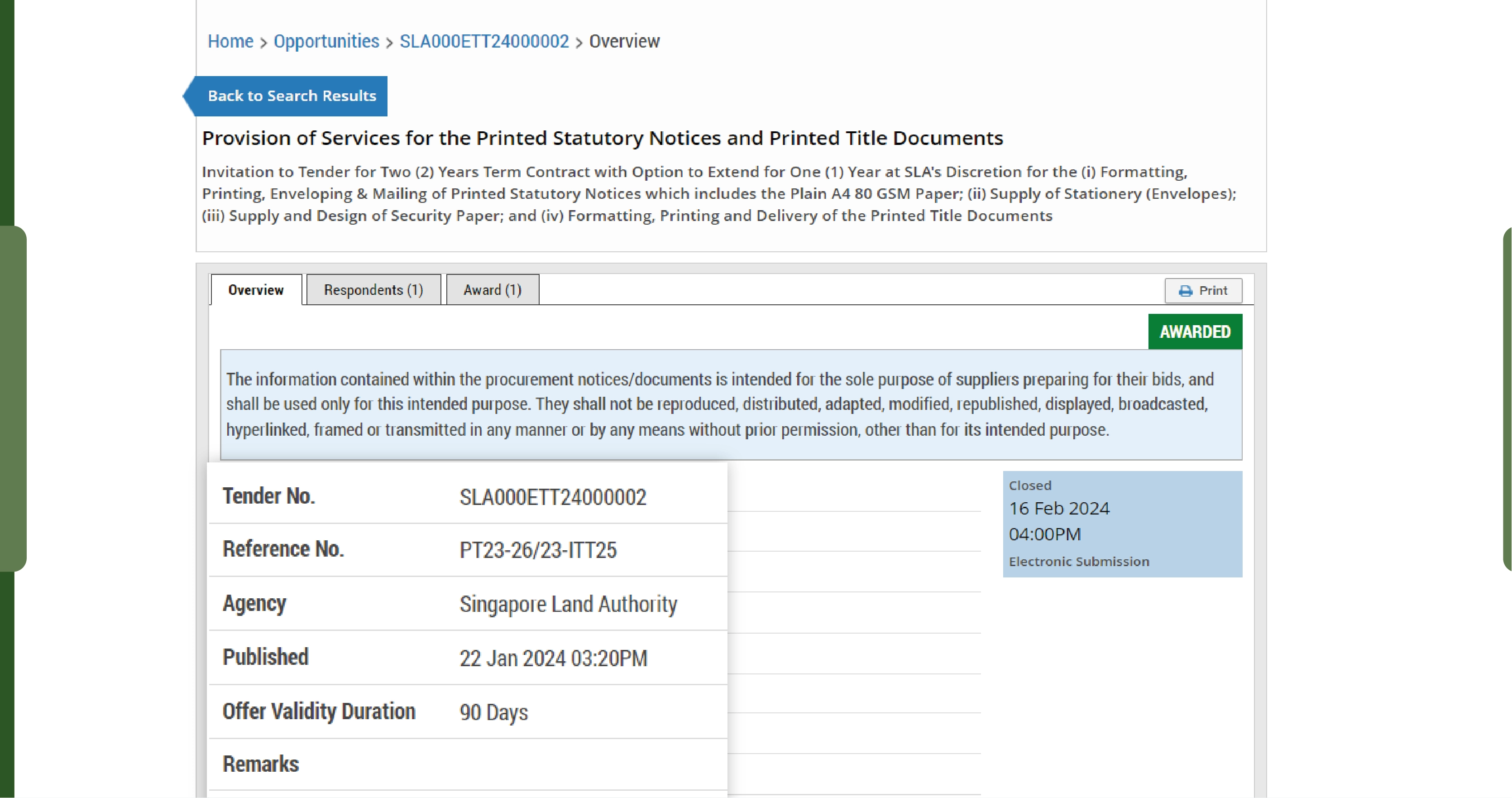Viewport: 1512px width, 798px height.
Task: Click the SLA000ETT24000002 breadcrumb link
Action: tap(485, 41)
